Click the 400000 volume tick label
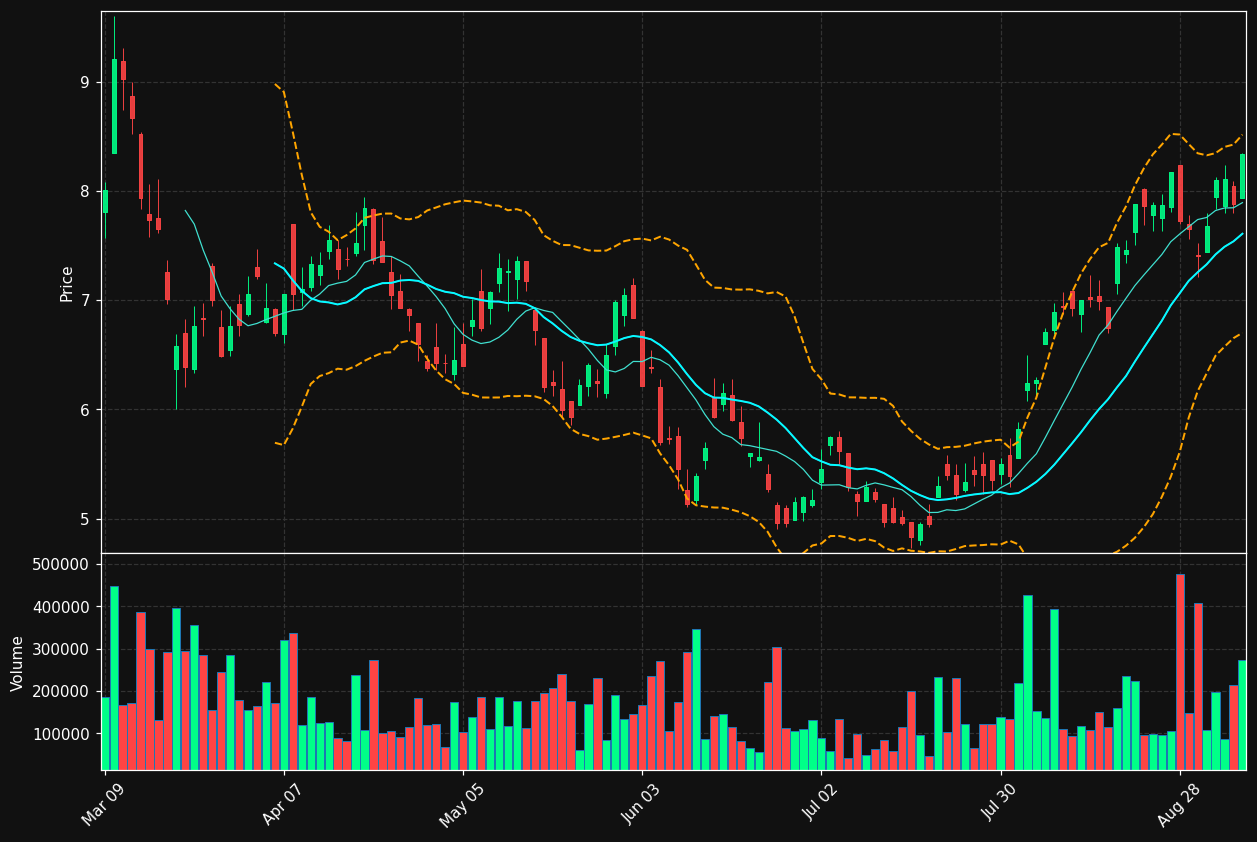The image size is (1257, 842). click(62, 607)
